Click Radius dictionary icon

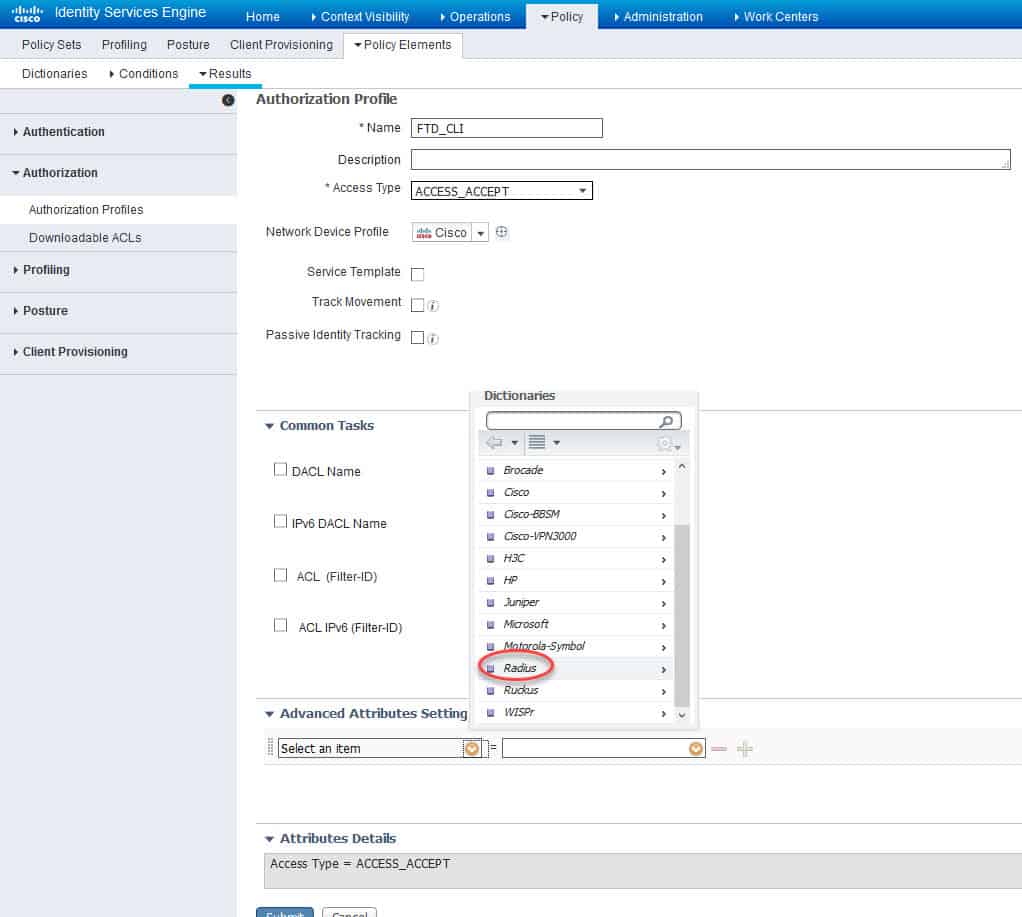click(491, 669)
